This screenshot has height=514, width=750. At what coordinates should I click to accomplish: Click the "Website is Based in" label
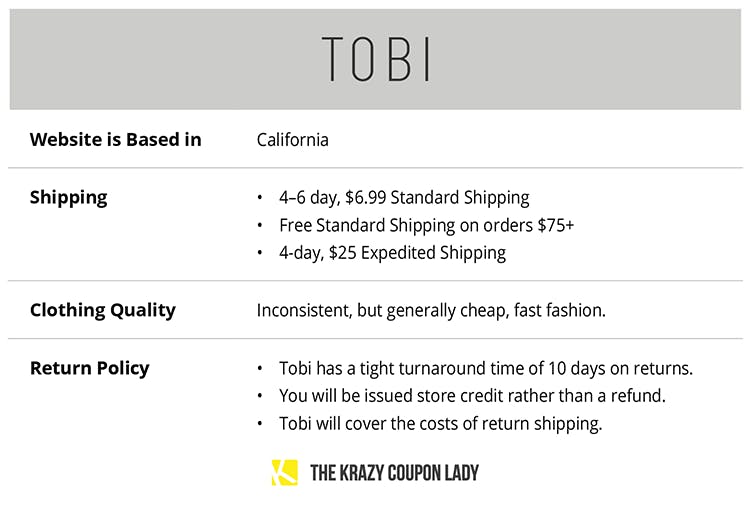[115, 140]
